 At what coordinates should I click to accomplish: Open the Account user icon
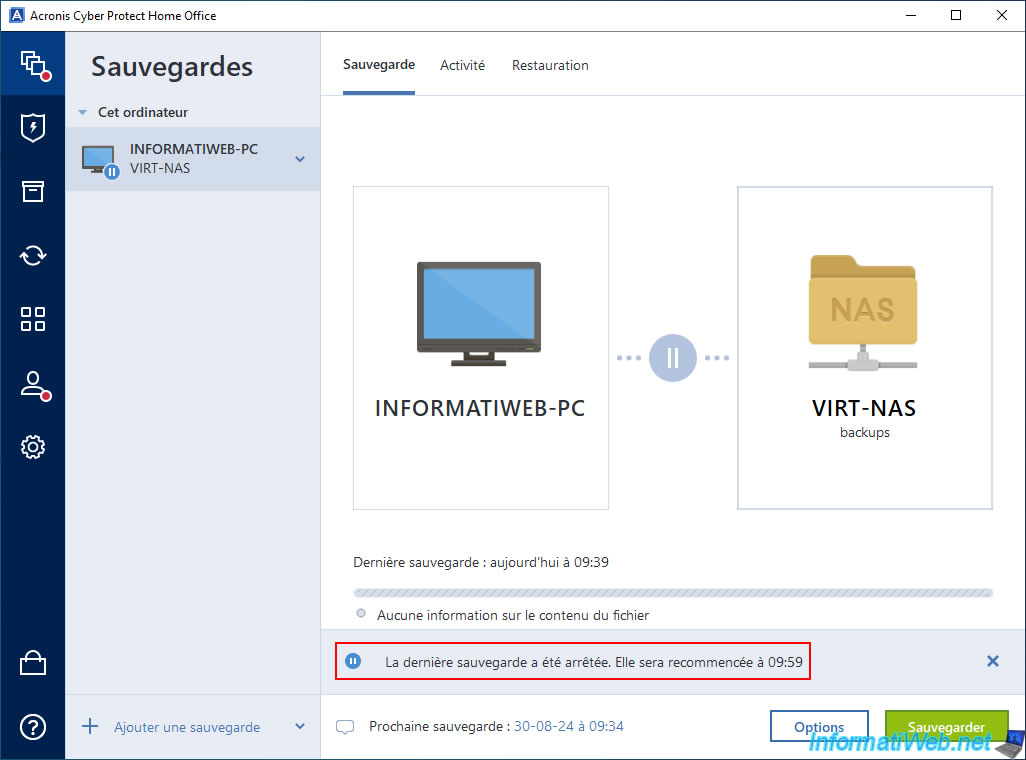click(x=34, y=385)
